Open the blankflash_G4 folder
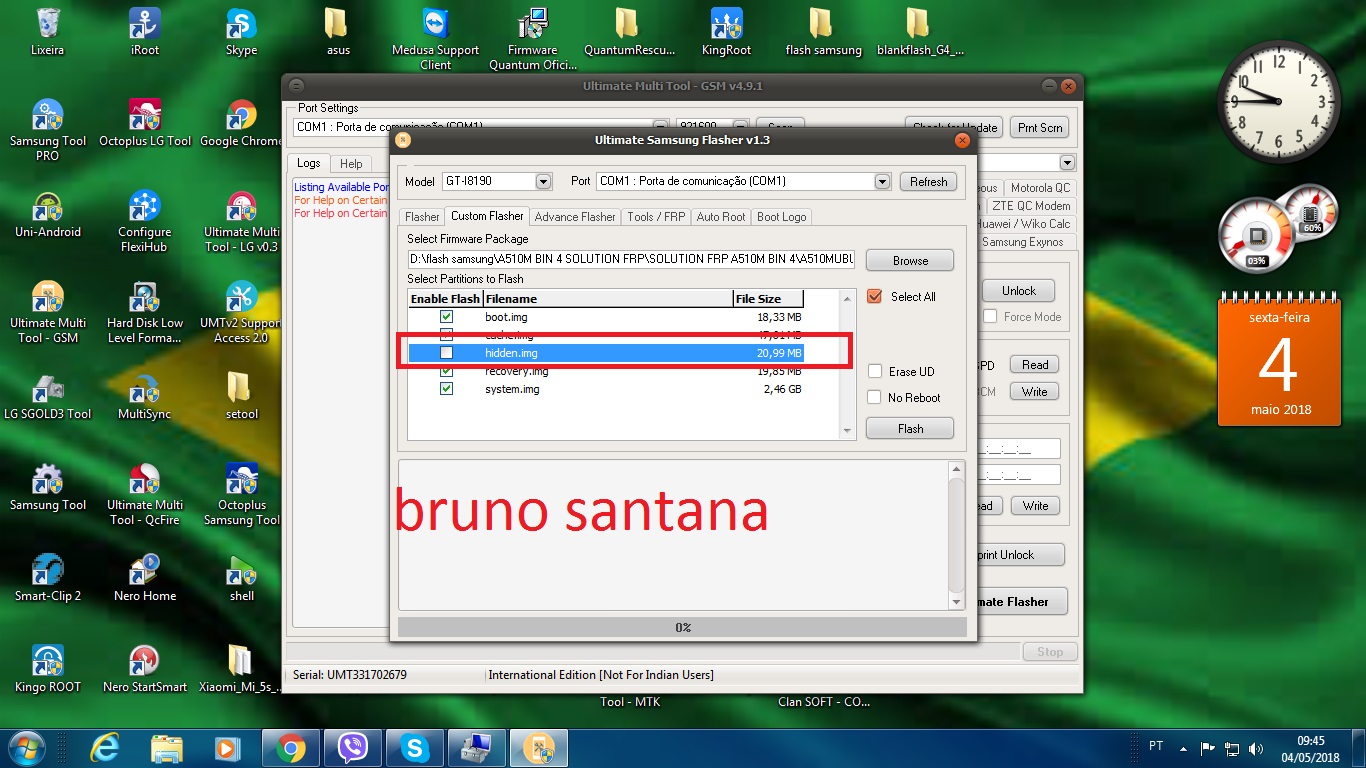 920,30
